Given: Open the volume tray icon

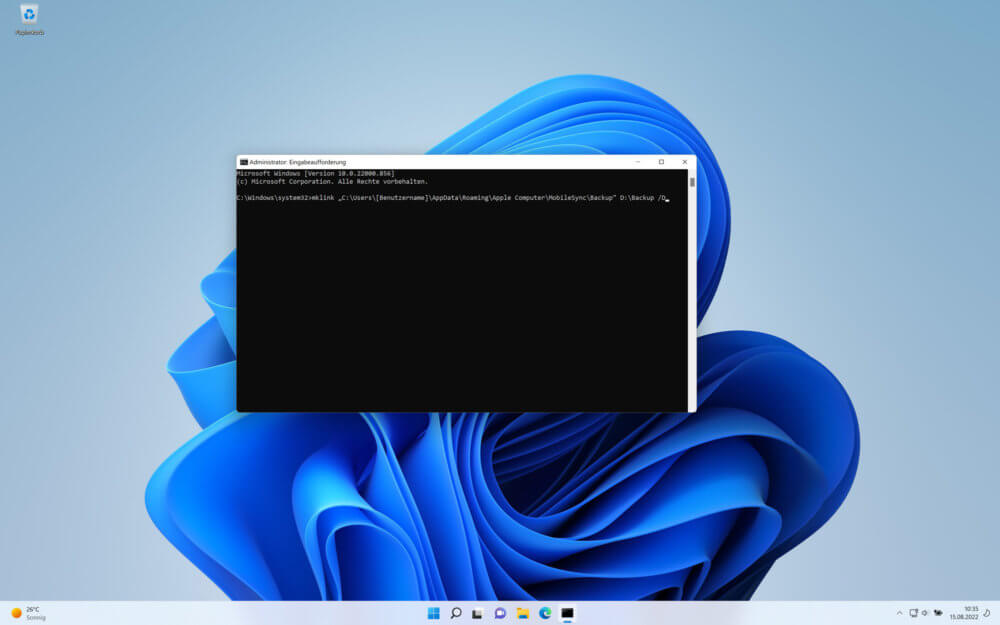Looking at the screenshot, I should 925,613.
